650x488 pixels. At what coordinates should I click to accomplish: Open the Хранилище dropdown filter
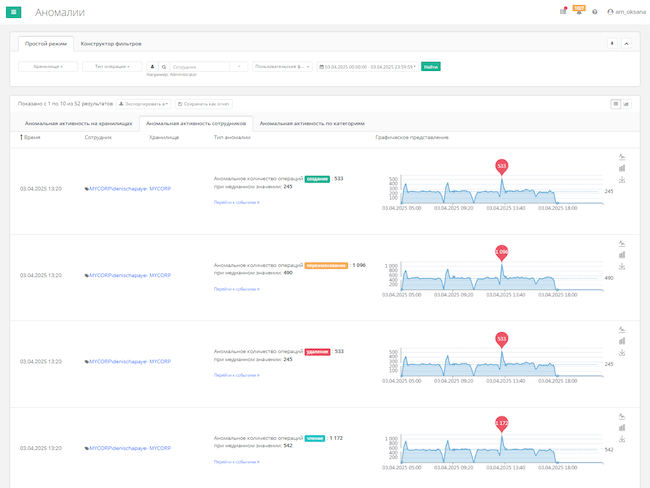[48, 66]
